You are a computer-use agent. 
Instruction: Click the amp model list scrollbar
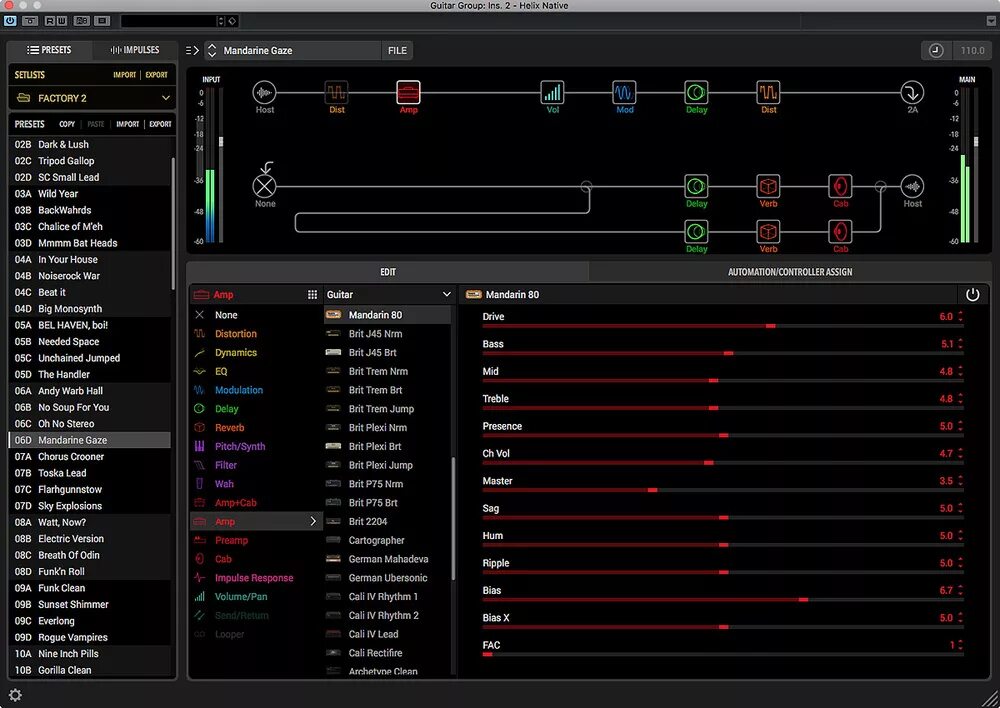(x=453, y=518)
